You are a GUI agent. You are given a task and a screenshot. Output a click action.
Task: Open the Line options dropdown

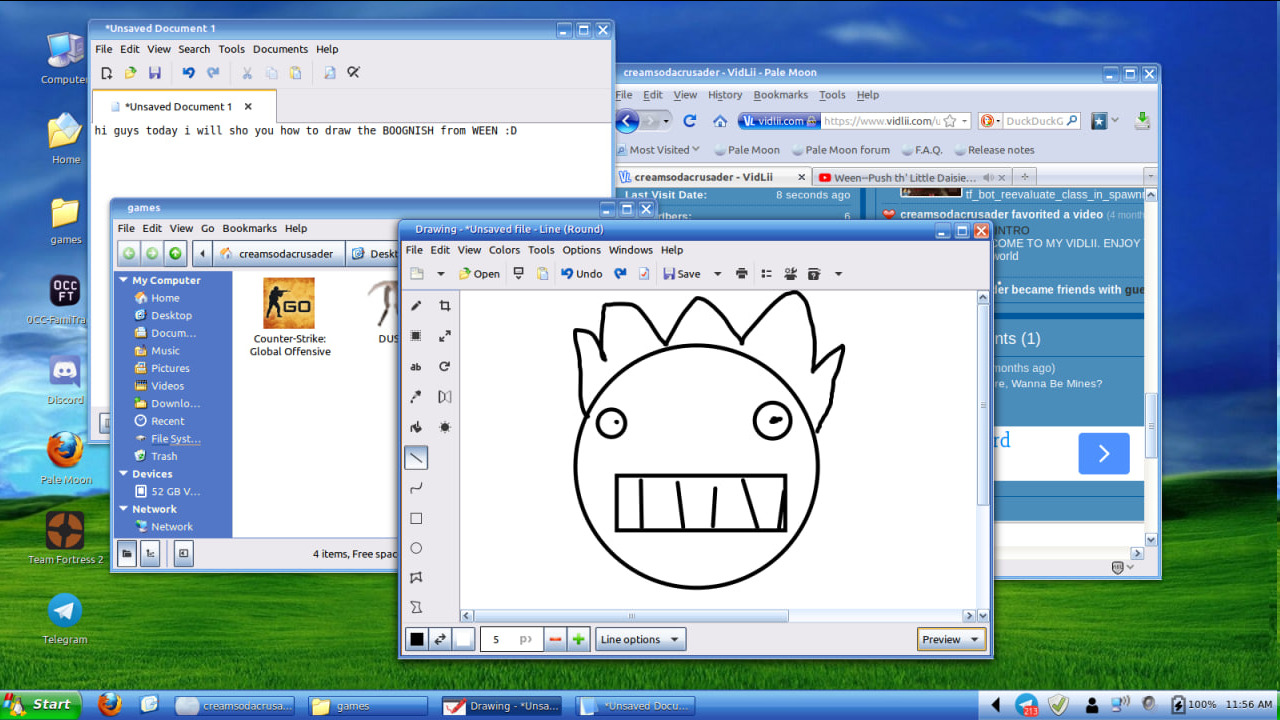tap(640, 640)
